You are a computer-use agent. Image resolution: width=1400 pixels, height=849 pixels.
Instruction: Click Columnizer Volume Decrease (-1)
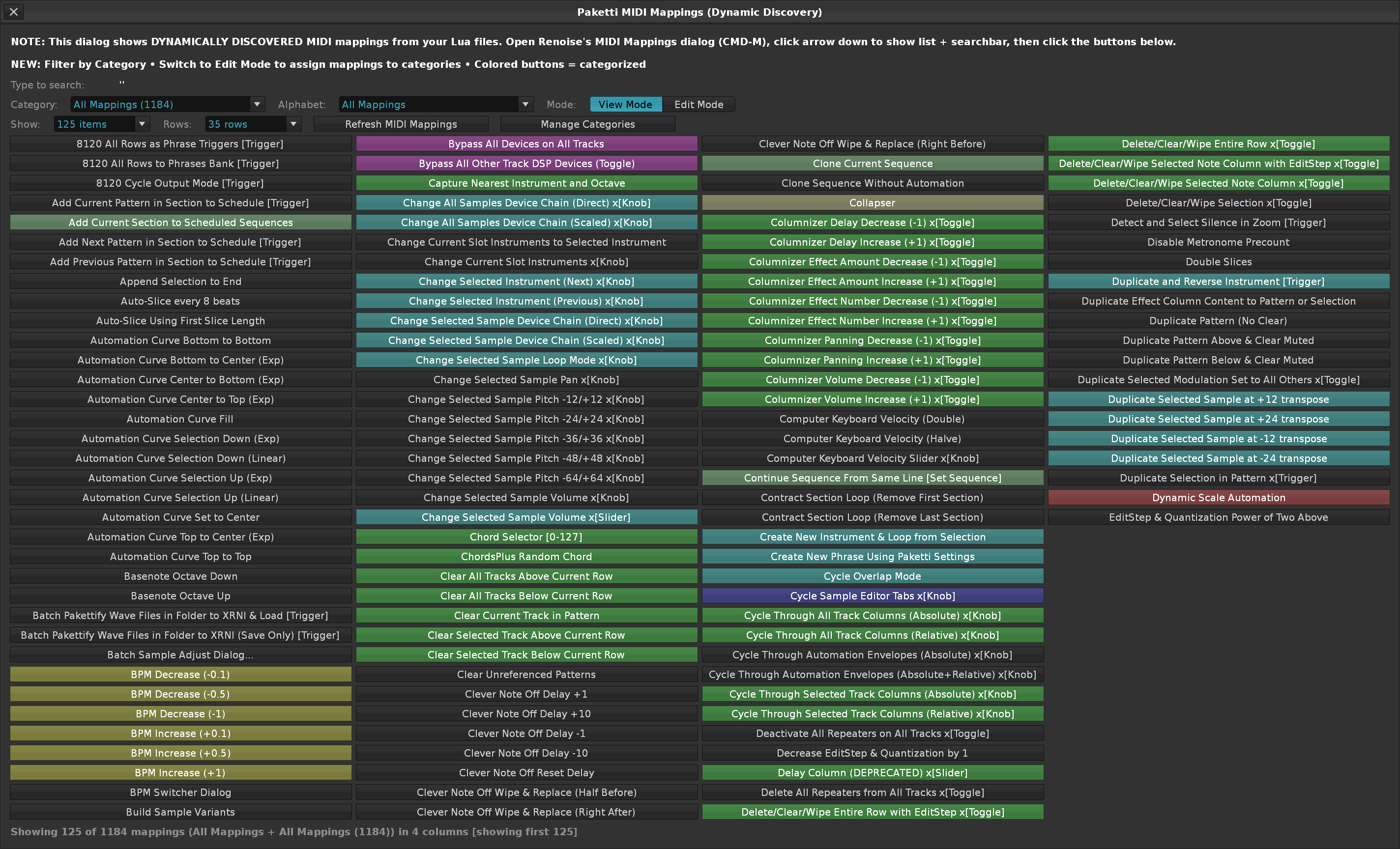tap(873, 379)
